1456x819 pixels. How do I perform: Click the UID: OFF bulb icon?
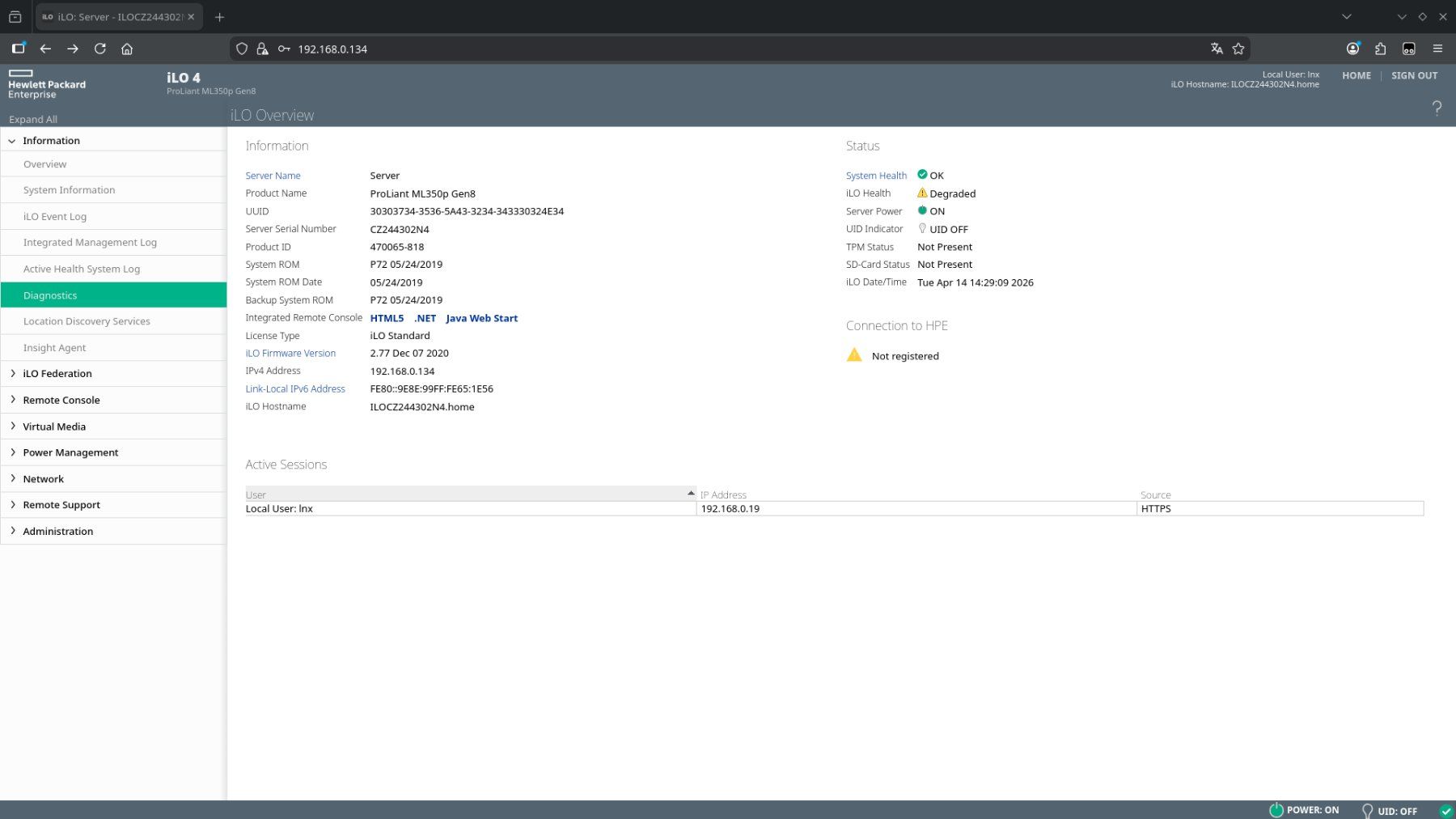(x=1367, y=811)
